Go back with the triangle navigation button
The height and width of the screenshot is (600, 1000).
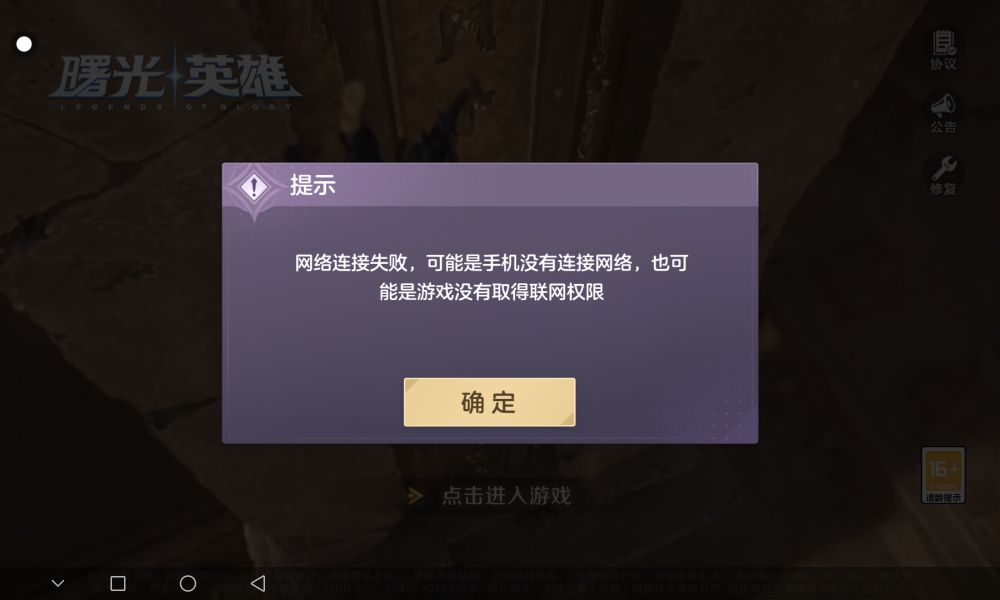tap(258, 583)
